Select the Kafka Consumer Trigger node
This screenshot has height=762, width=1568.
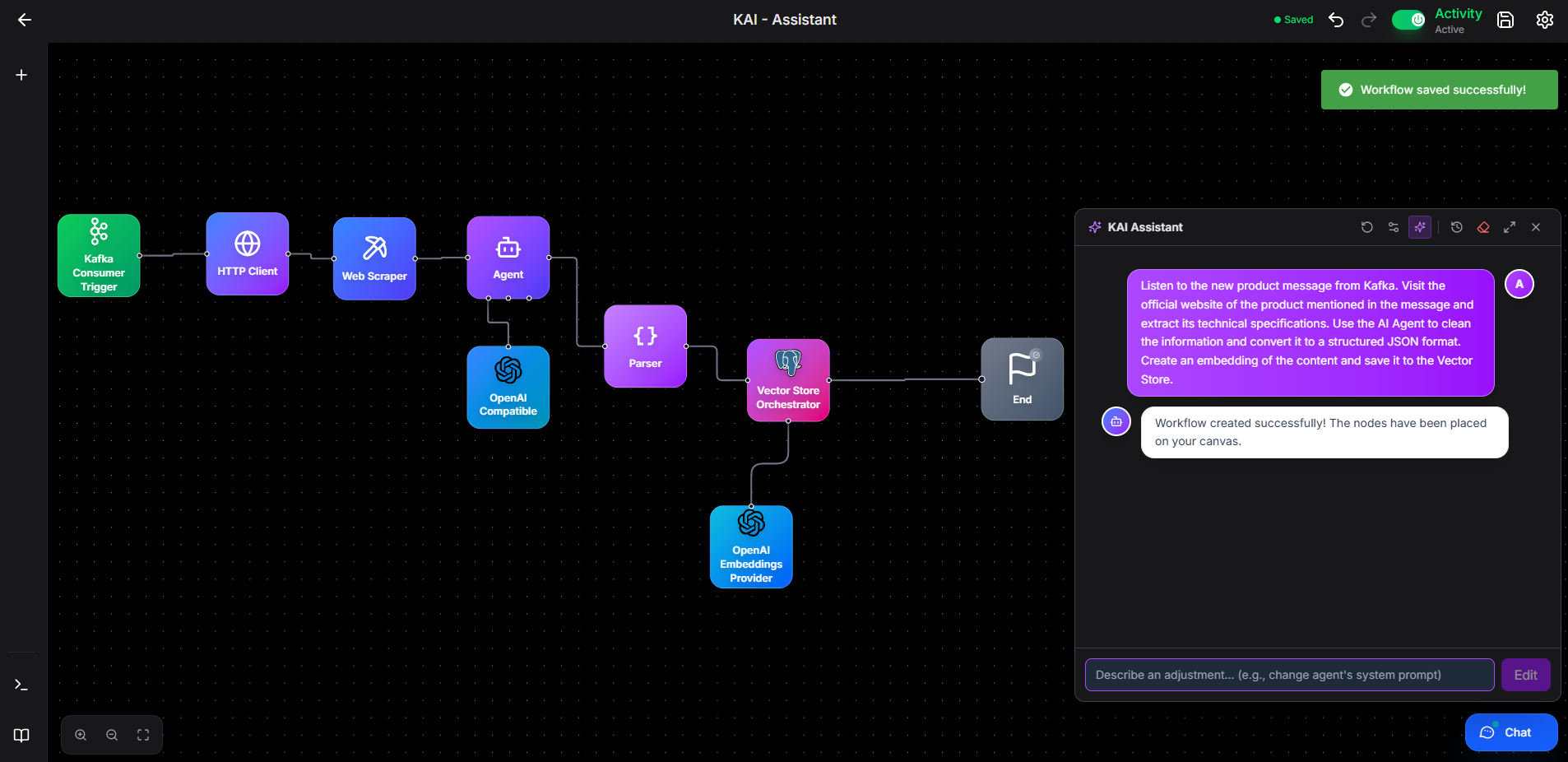tap(99, 255)
